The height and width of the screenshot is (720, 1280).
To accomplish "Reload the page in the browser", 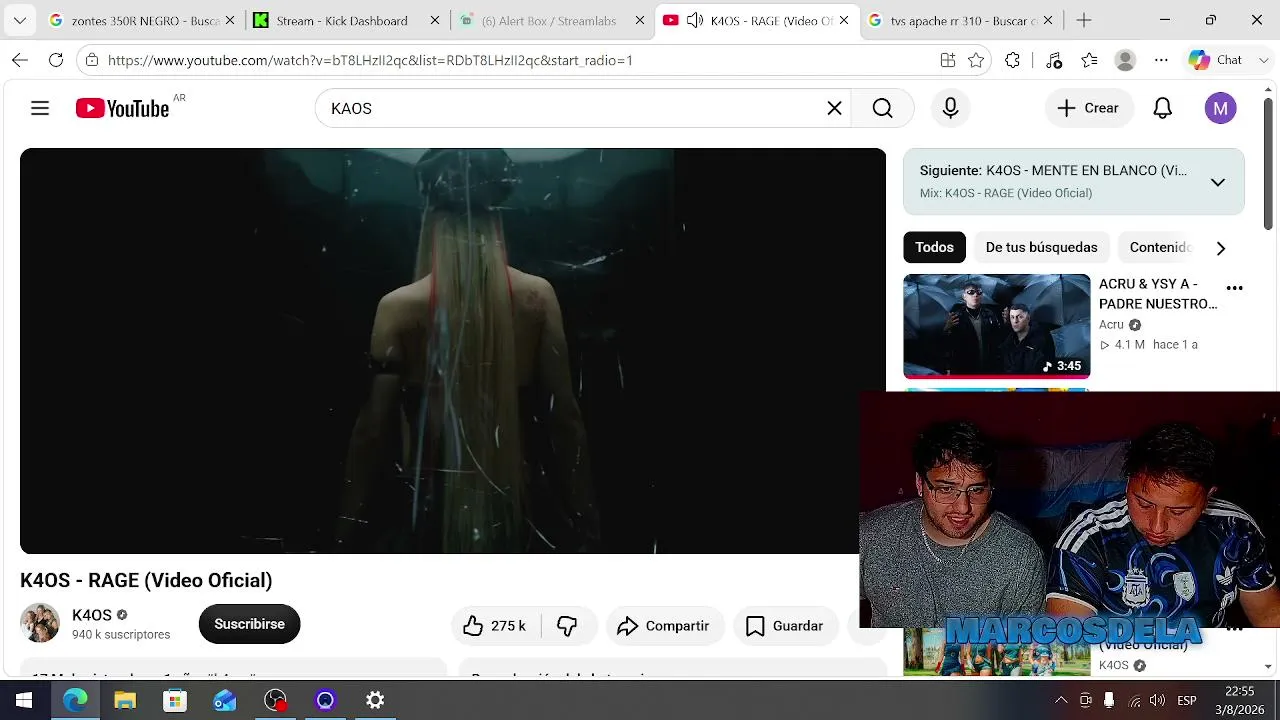I will 56,60.
